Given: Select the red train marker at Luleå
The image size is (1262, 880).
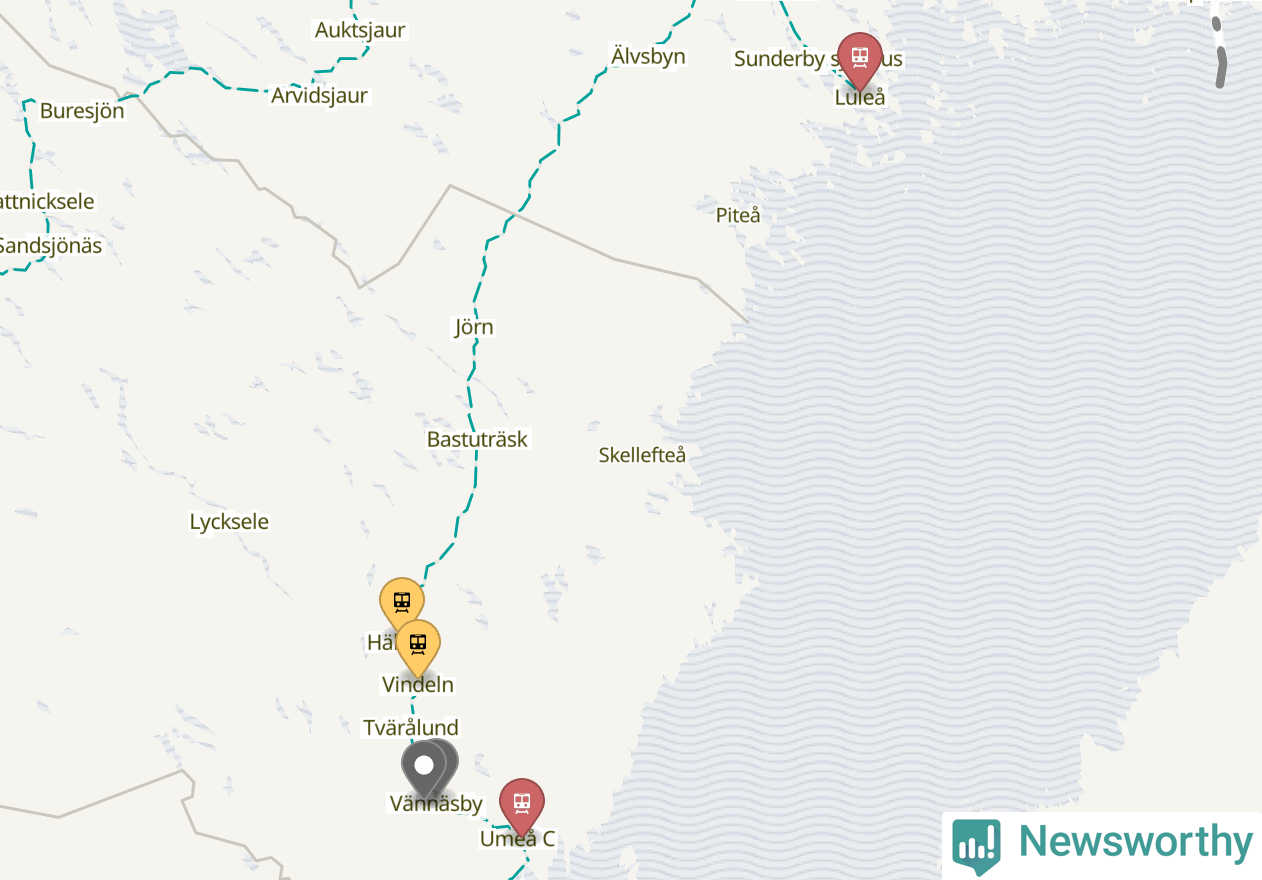Looking at the screenshot, I should [x=859, y=59].
